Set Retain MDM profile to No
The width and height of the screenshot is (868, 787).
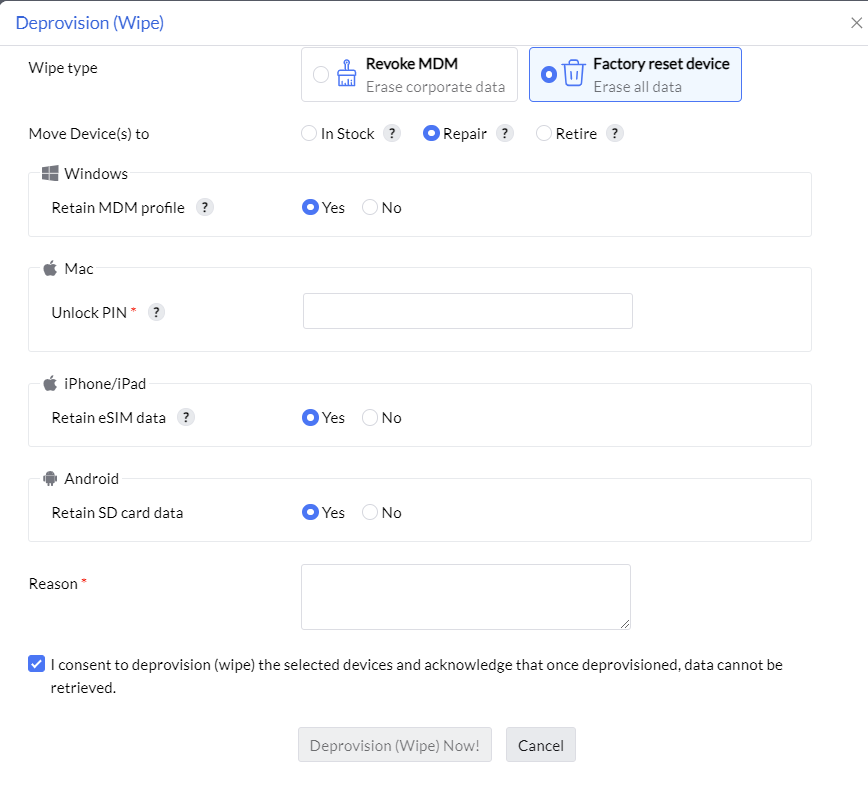(370, 208)
